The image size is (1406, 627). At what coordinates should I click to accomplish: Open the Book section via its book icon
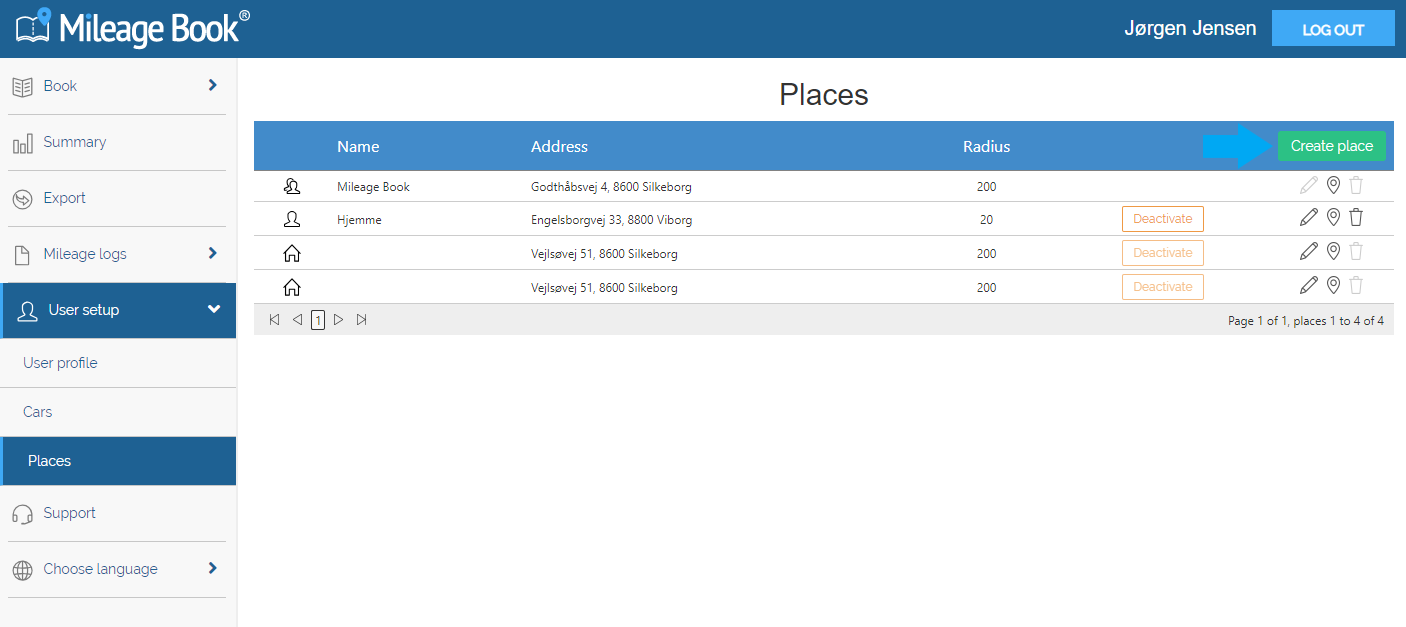point(22,86)
